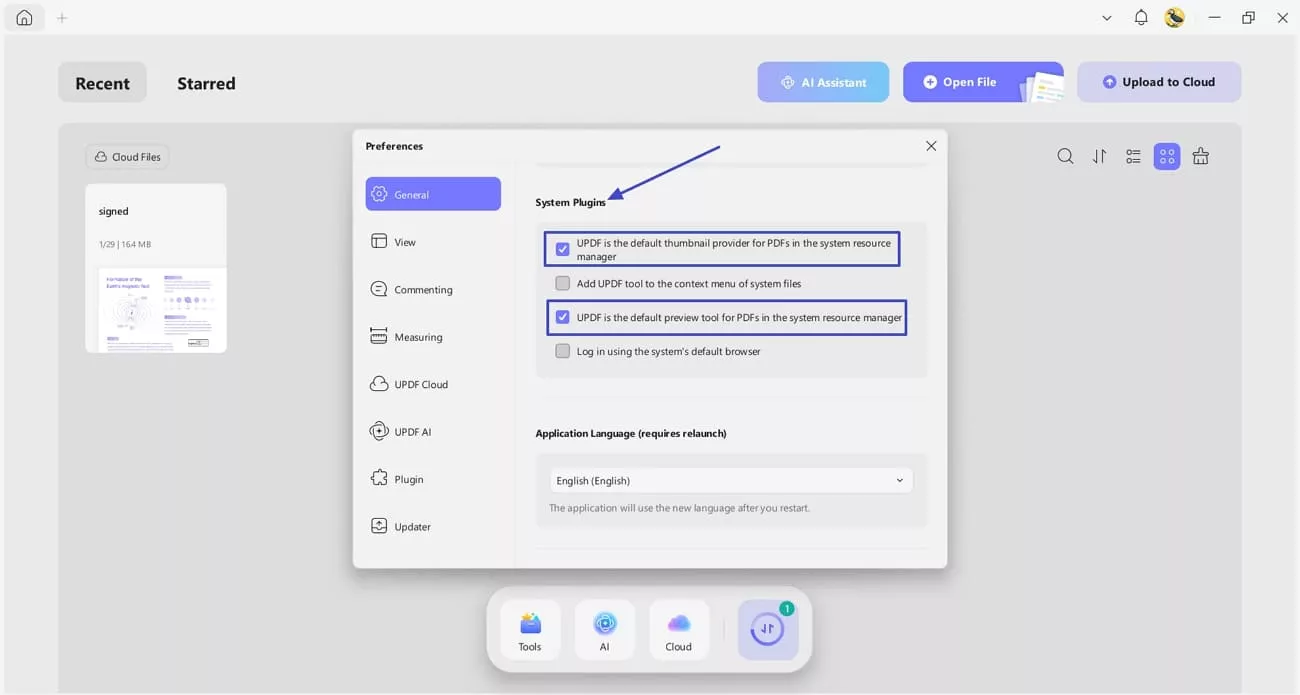1300x695 pixels.
Task: Click the search magnifier icon
Action: click(1065, 156)
